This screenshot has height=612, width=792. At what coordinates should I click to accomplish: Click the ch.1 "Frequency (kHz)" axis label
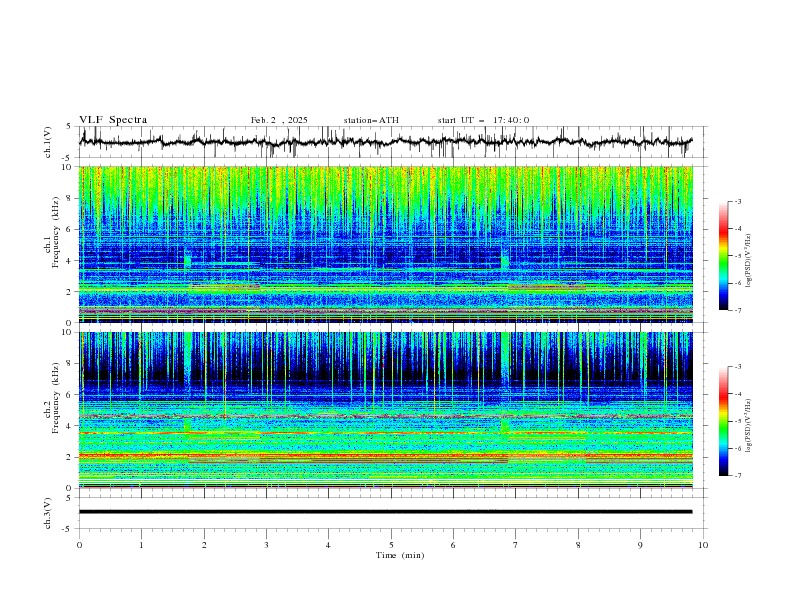57,232
